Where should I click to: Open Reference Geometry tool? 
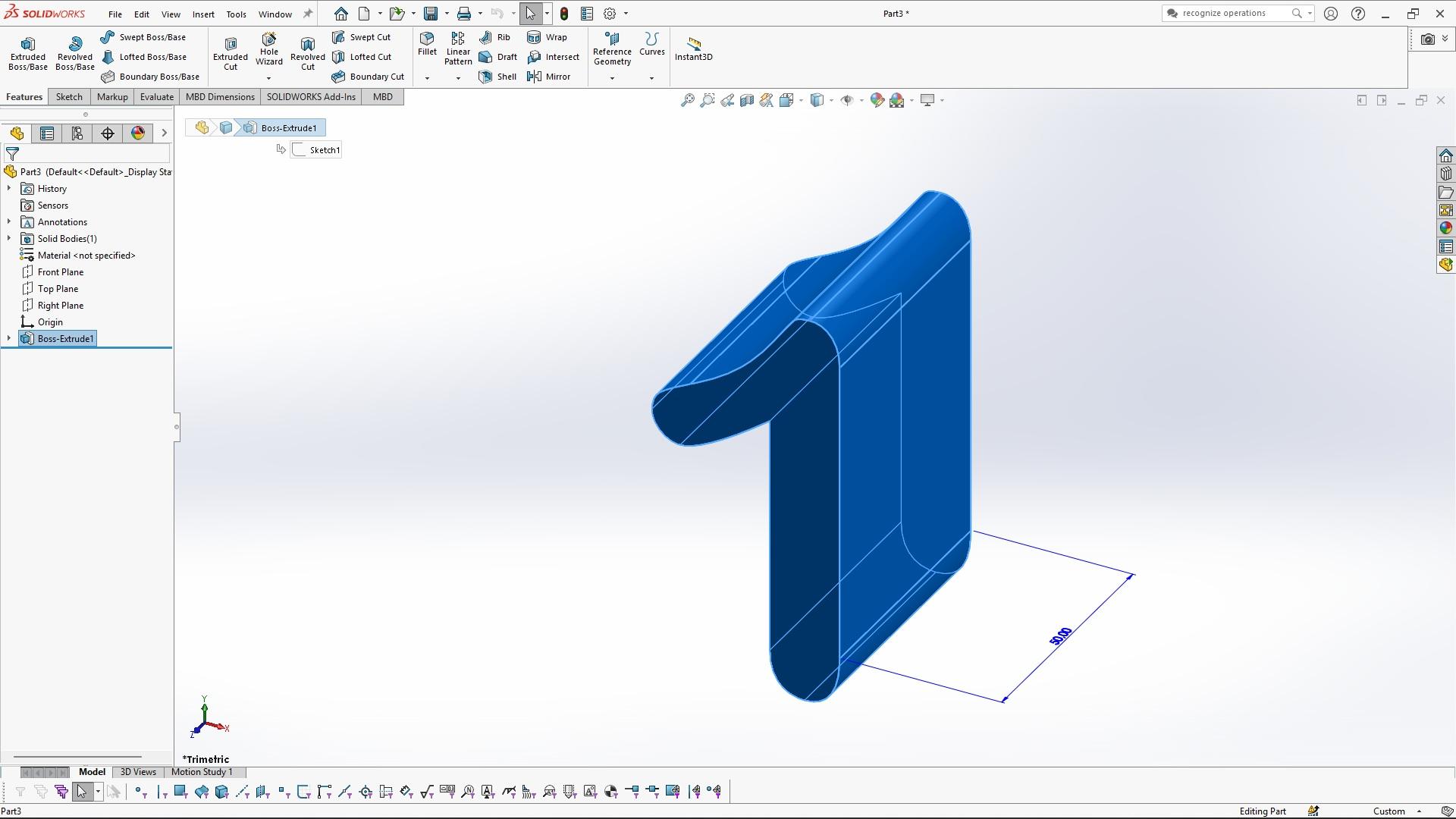(612, 49)
